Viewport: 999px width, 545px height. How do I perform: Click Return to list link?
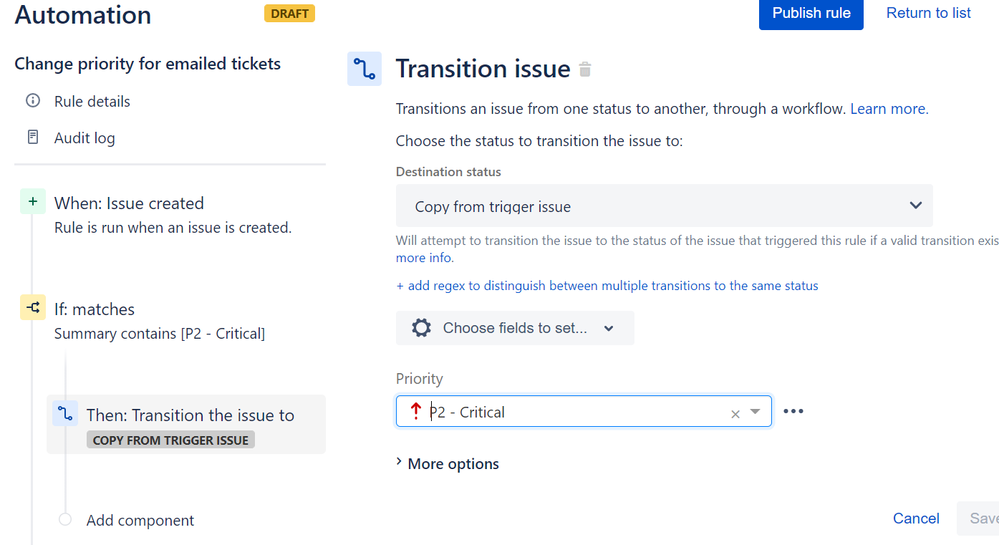[x=928, y=13]
